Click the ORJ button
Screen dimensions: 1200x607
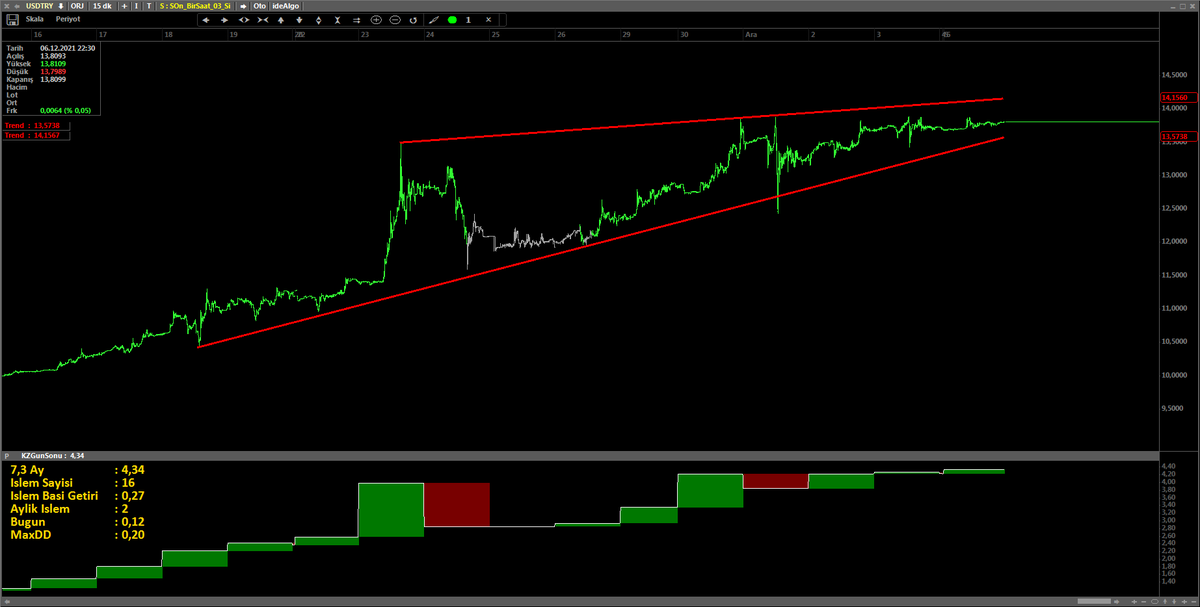pyautogui.click(x=77, y=6)
